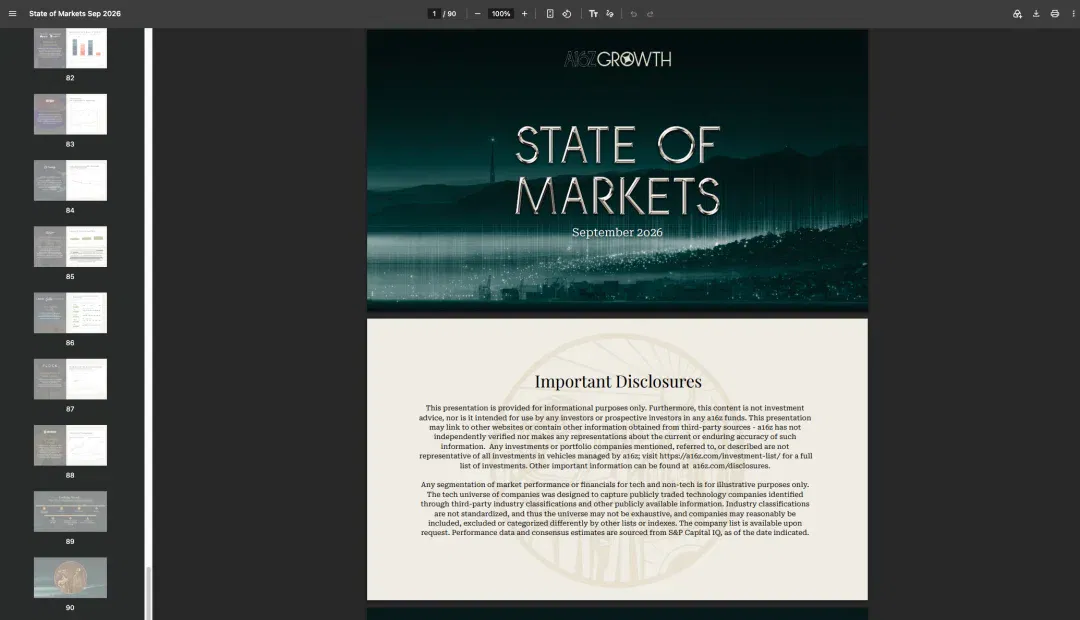This screenshot has width=1080, height=620.
Task: Toggle the sidebar menu hamburger icon
Action: (x=12, y=14)
